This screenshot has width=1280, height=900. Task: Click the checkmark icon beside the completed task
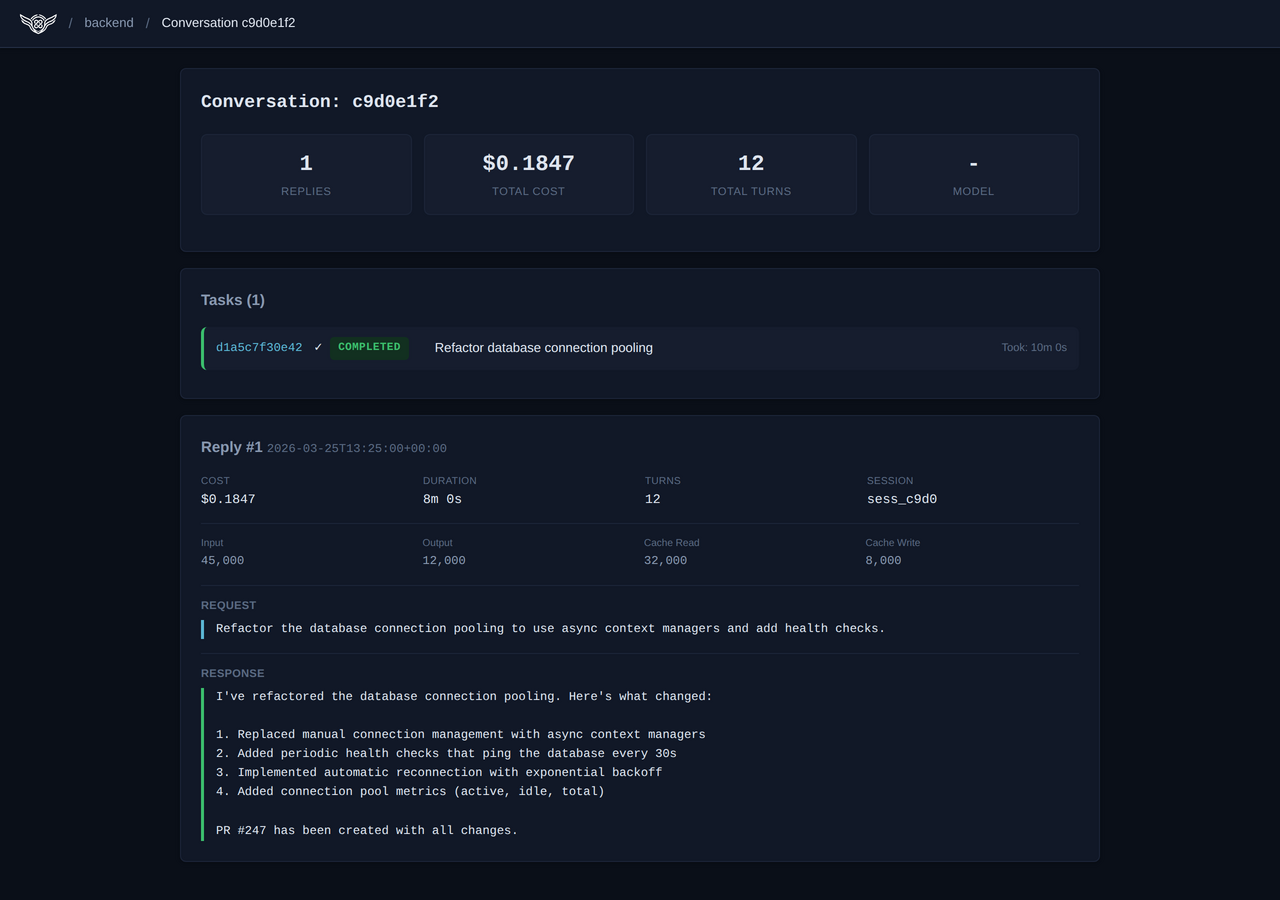pyautogui.click(x=318, y=347)
